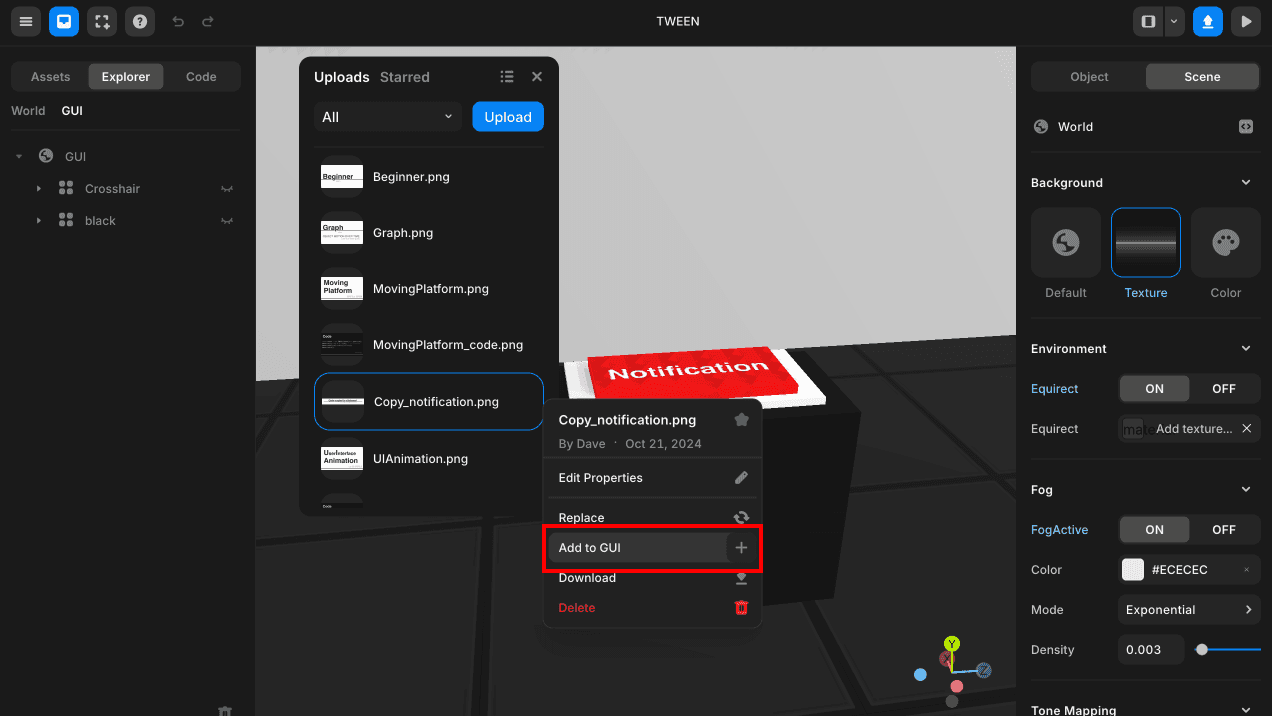Switch FogActive to OFF
1272x716 pixels.
1224,530
